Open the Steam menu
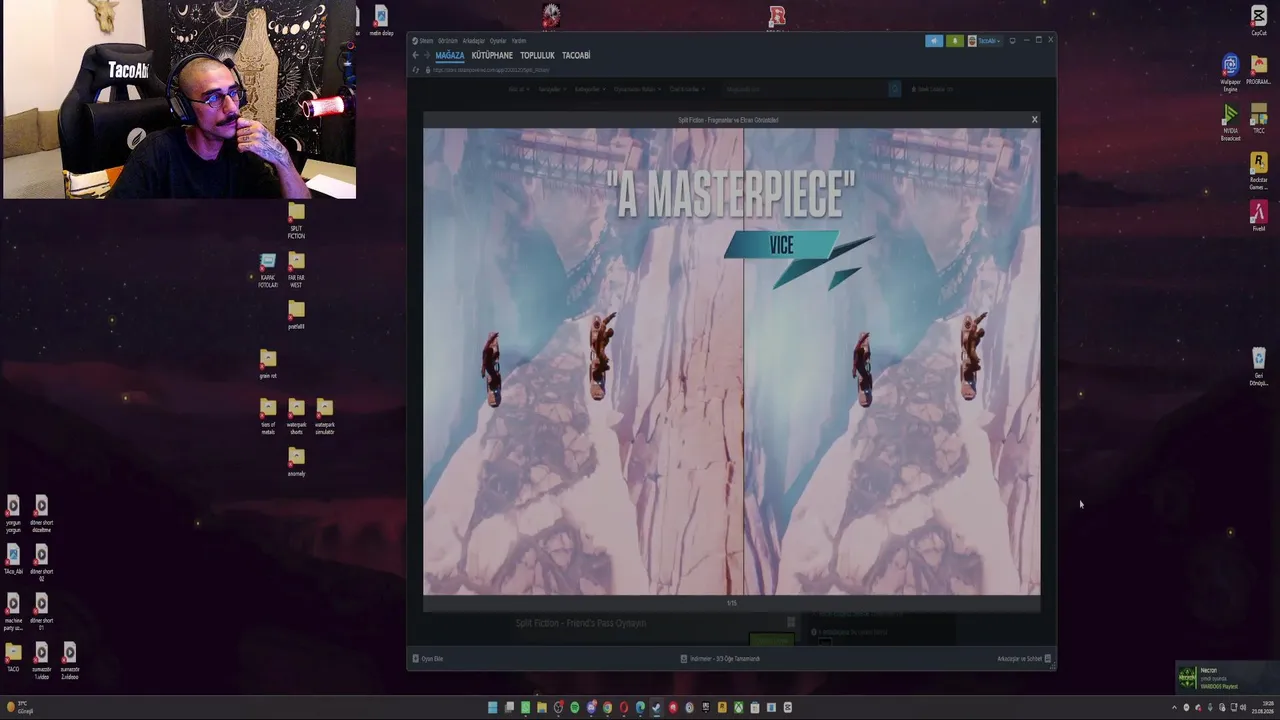This screenshot has height=720, width=1280. tap(425, 41)
